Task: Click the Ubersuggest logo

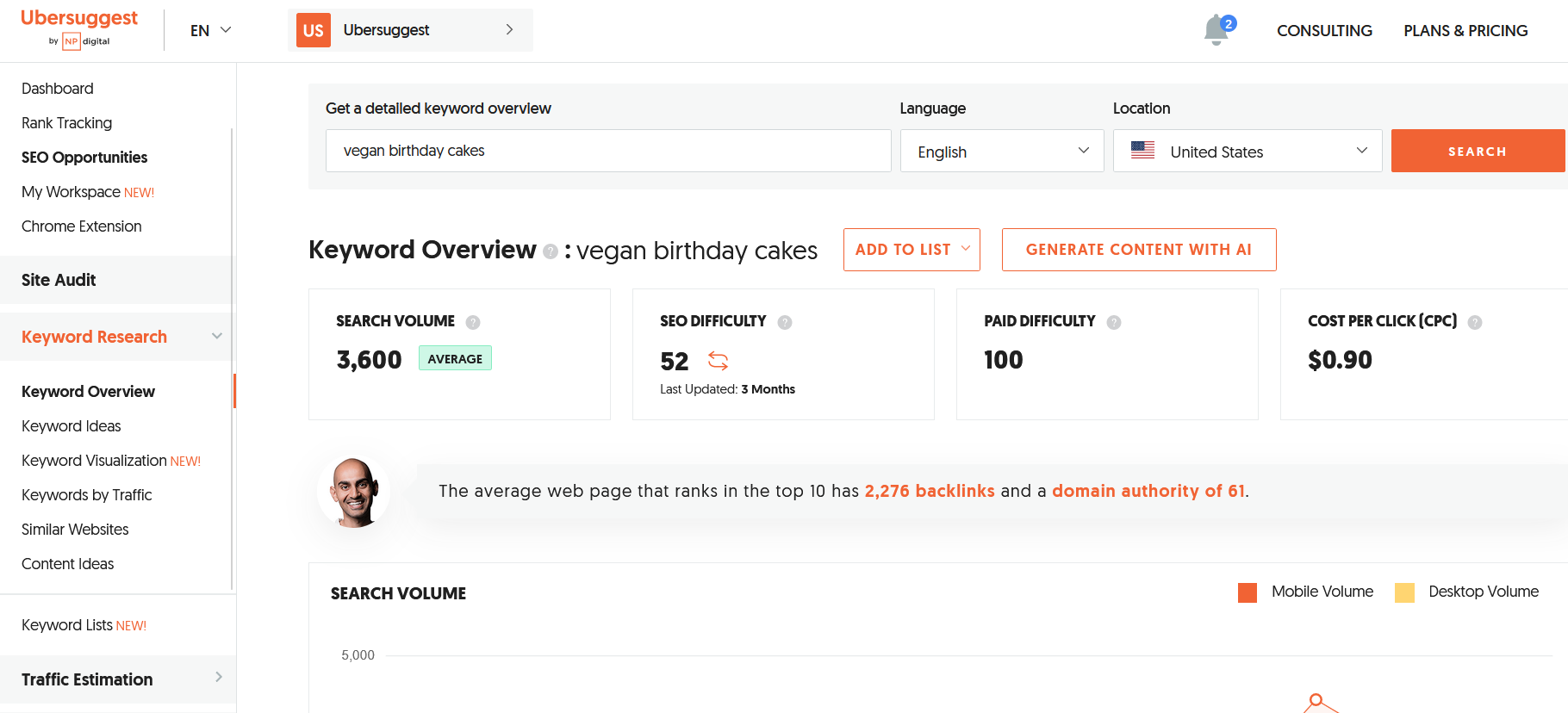Action: coord(78,28)
